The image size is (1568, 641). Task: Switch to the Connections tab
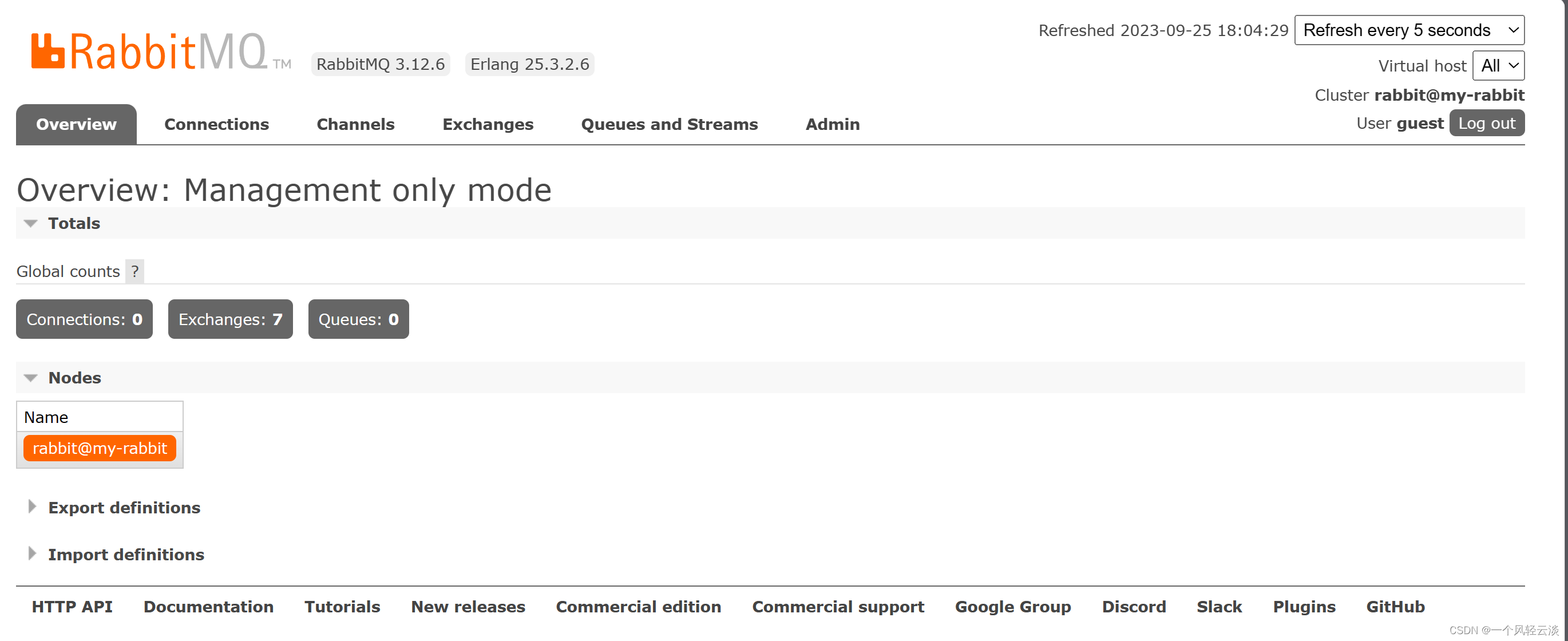coord(216,124)
